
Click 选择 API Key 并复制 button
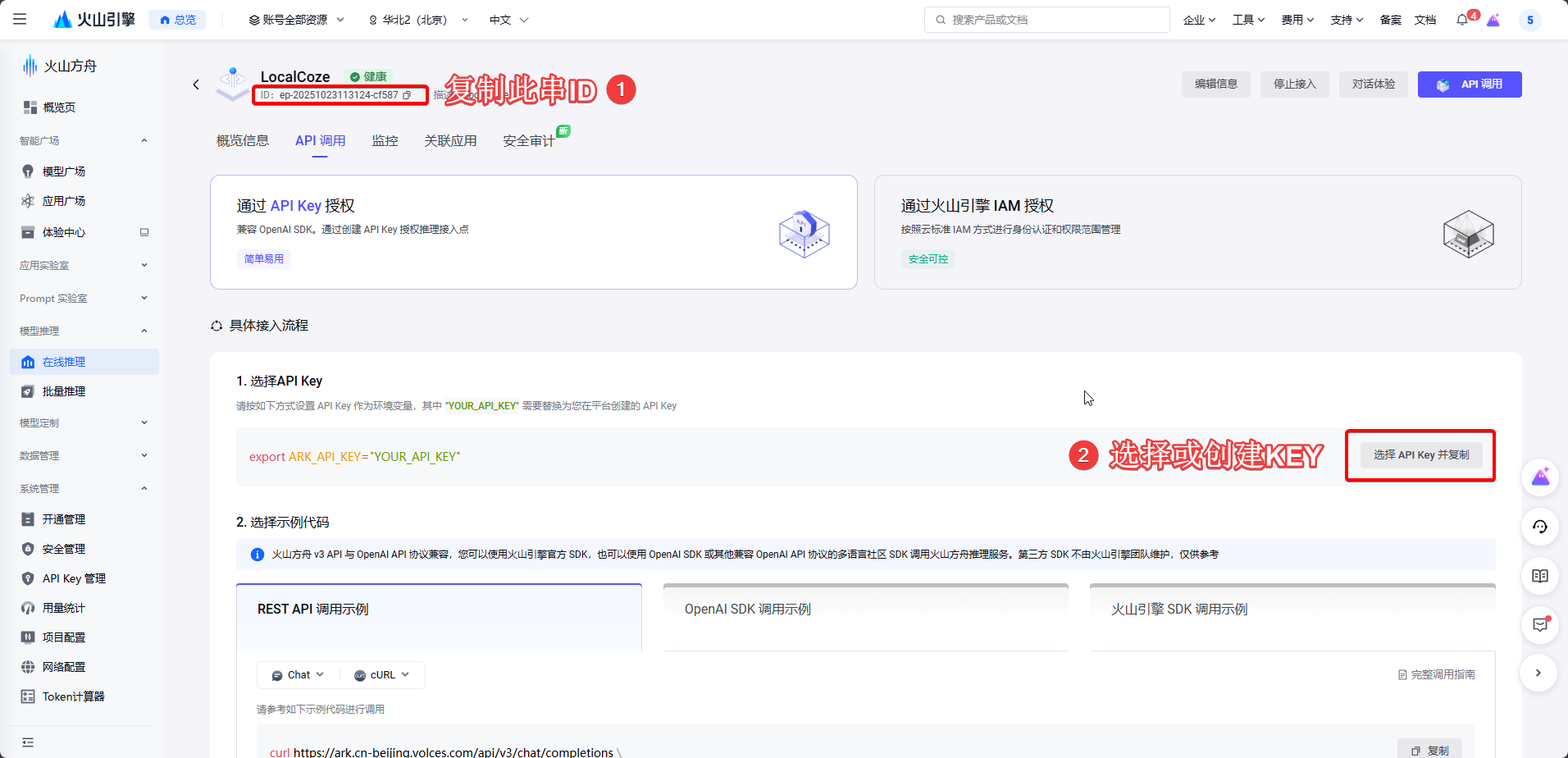[x=1420, y=455]
